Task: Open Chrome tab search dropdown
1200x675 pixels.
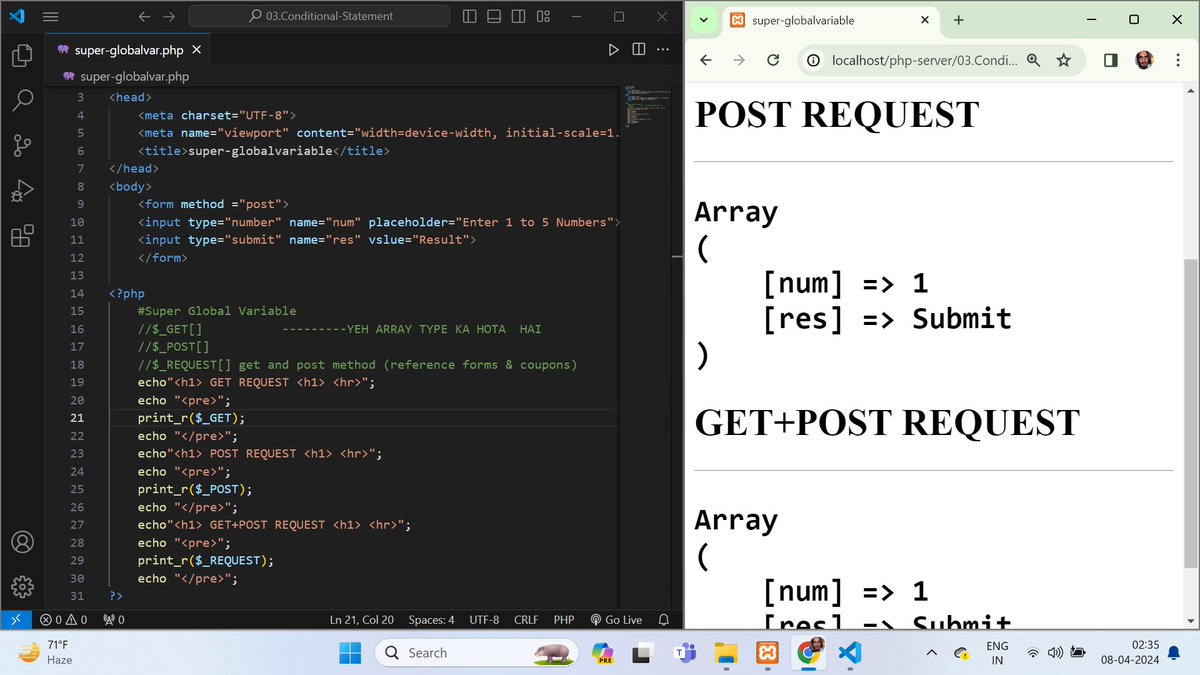Action: tap(703, 20)
